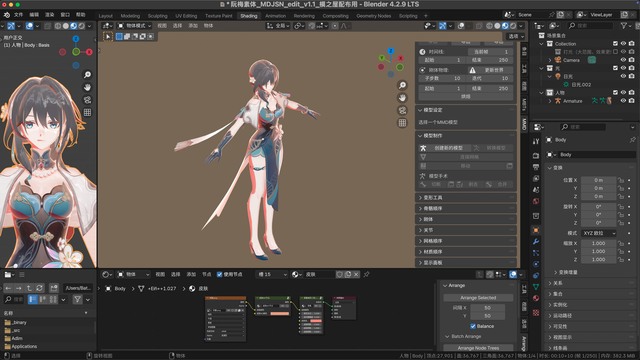640x360 pixels.
Task: Toggle lock for Scale X
Action: coord(621,243)
